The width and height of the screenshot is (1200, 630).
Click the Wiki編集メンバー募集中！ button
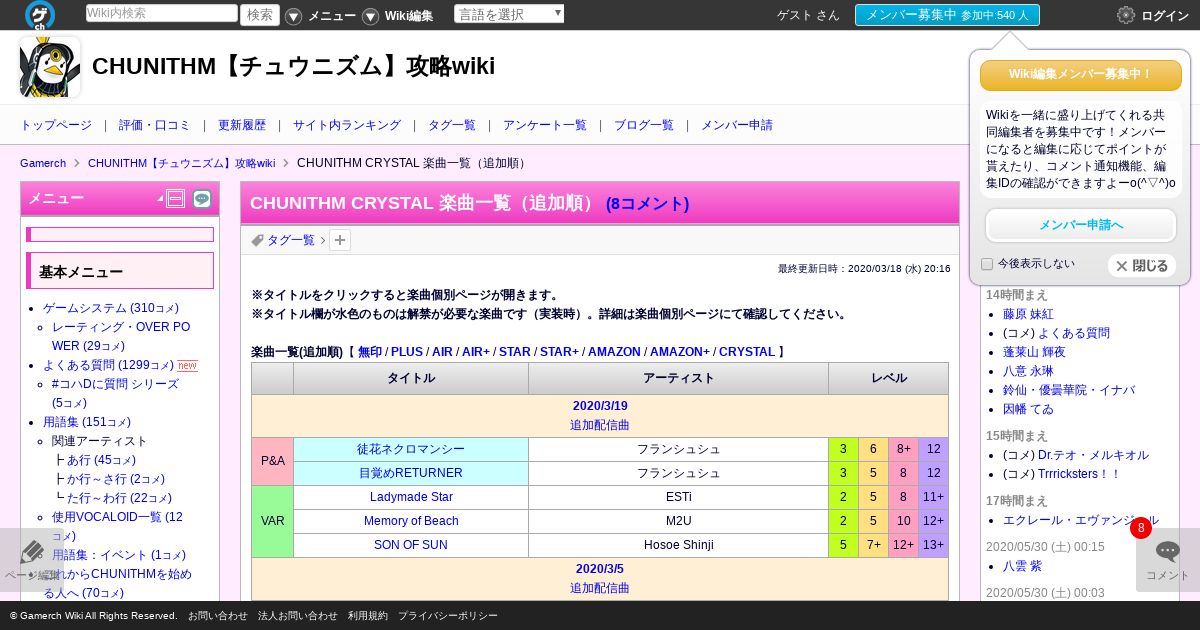[x=1081, y=75]
